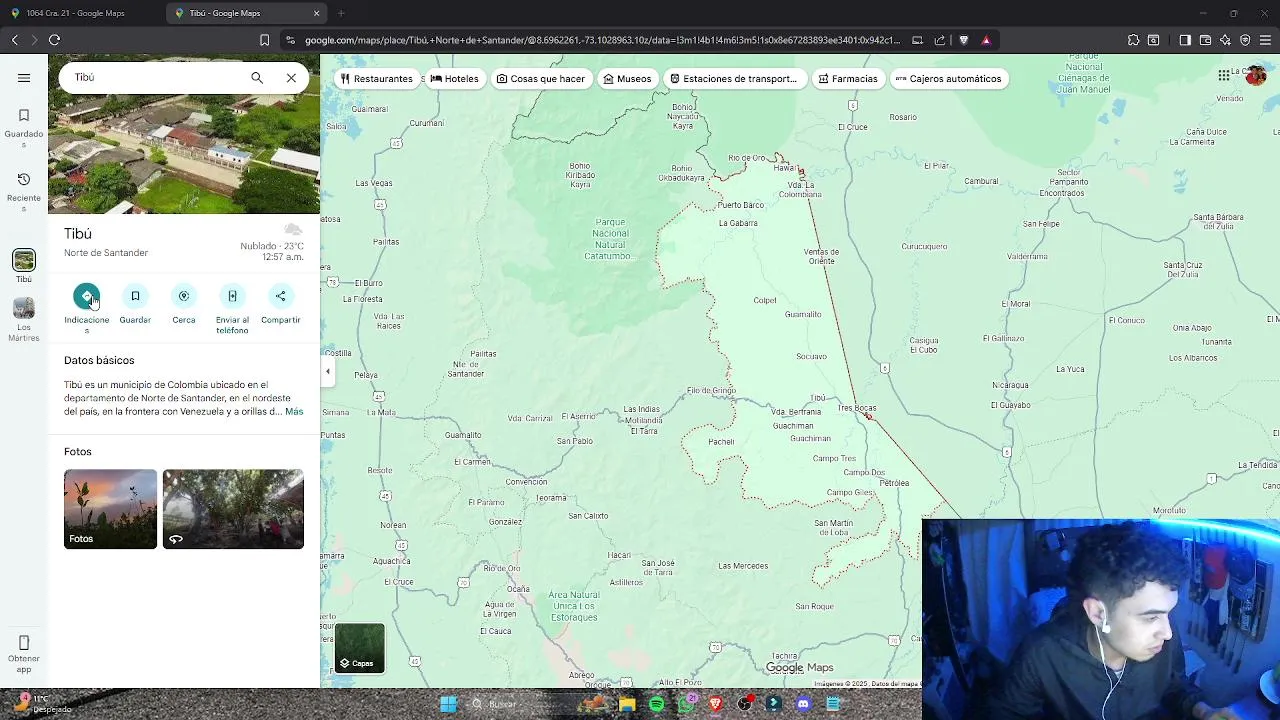Viewport: 1280px width, 720px height.
Task: Select the Hoteles category chip
Action: [x=454, y=78]
